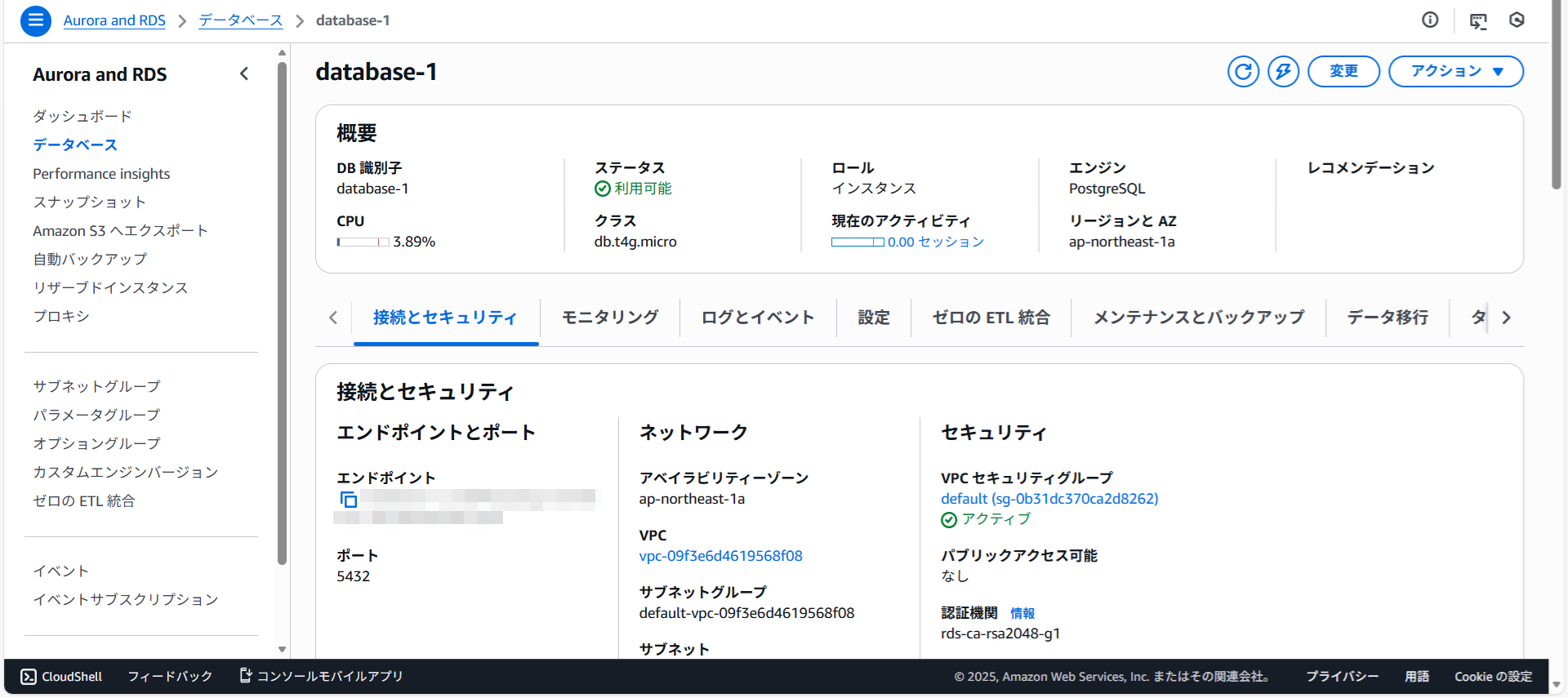Open the default security group link
Viewport: 1568px width, 698px height.
point(1049,499)
